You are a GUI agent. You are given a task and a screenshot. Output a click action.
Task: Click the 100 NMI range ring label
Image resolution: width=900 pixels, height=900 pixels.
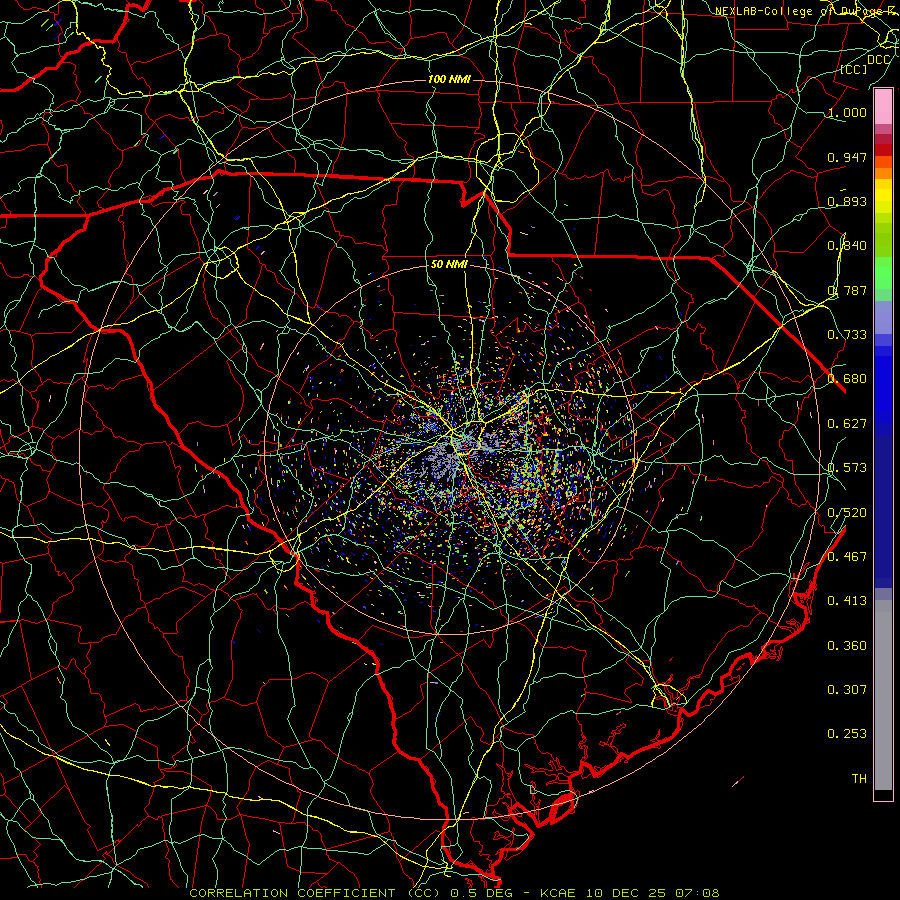(449, 79)
